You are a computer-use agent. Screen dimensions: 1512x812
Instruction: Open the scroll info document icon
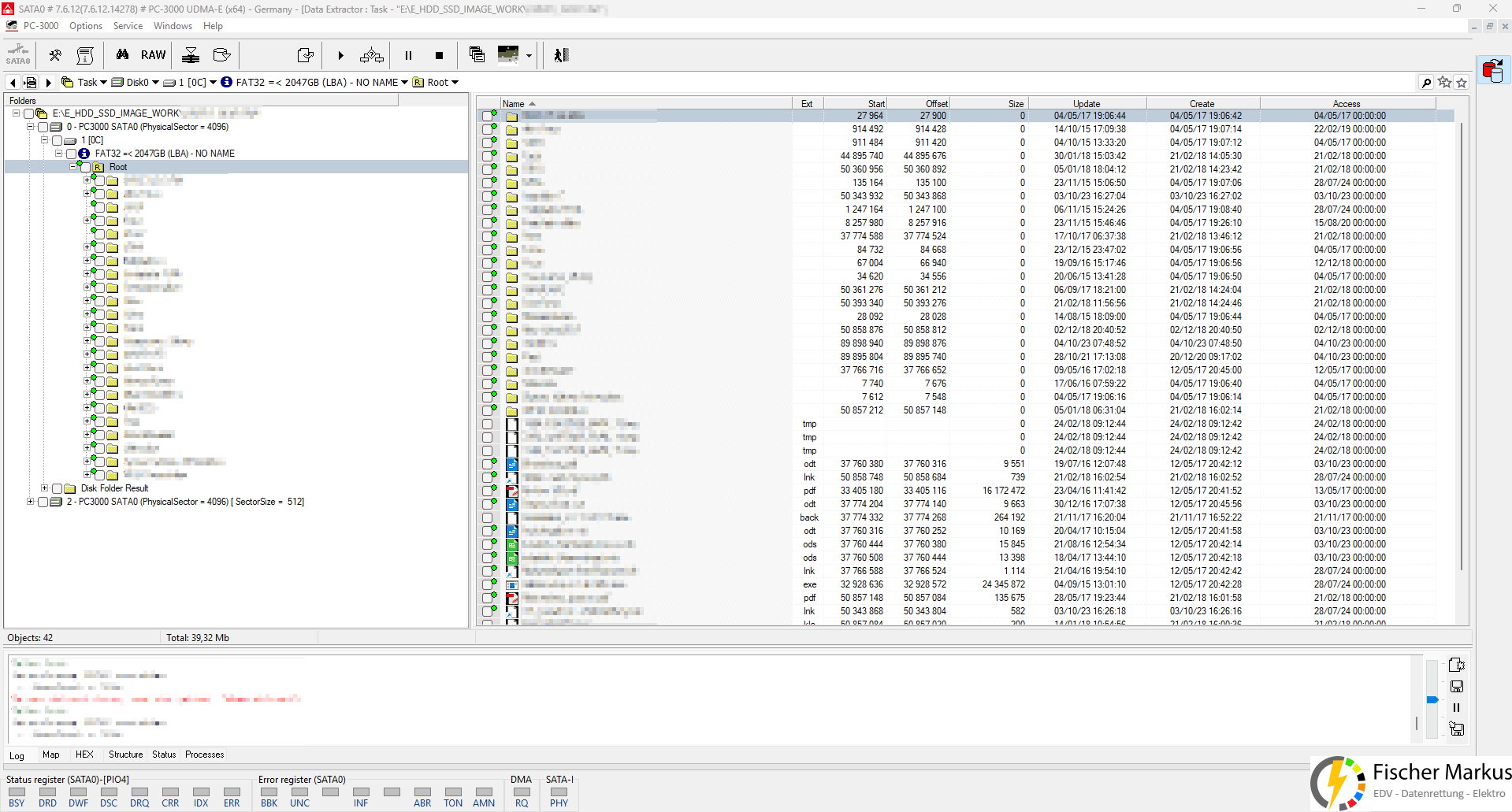coord(85,55)
